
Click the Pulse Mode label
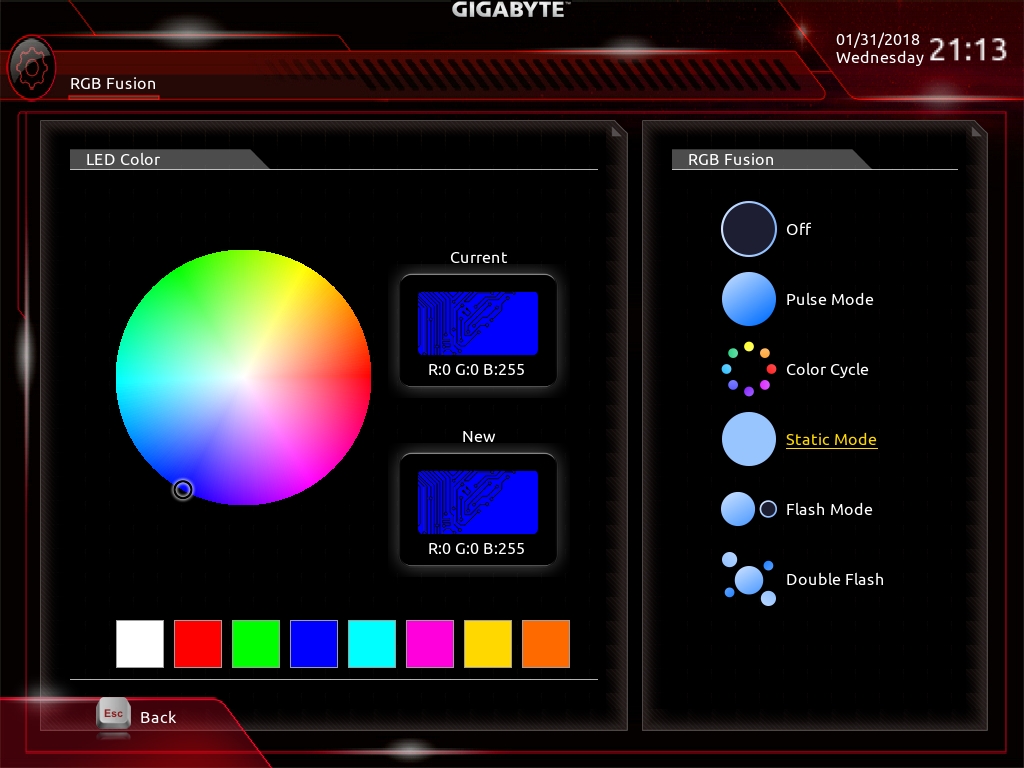[x=829, y=299]
